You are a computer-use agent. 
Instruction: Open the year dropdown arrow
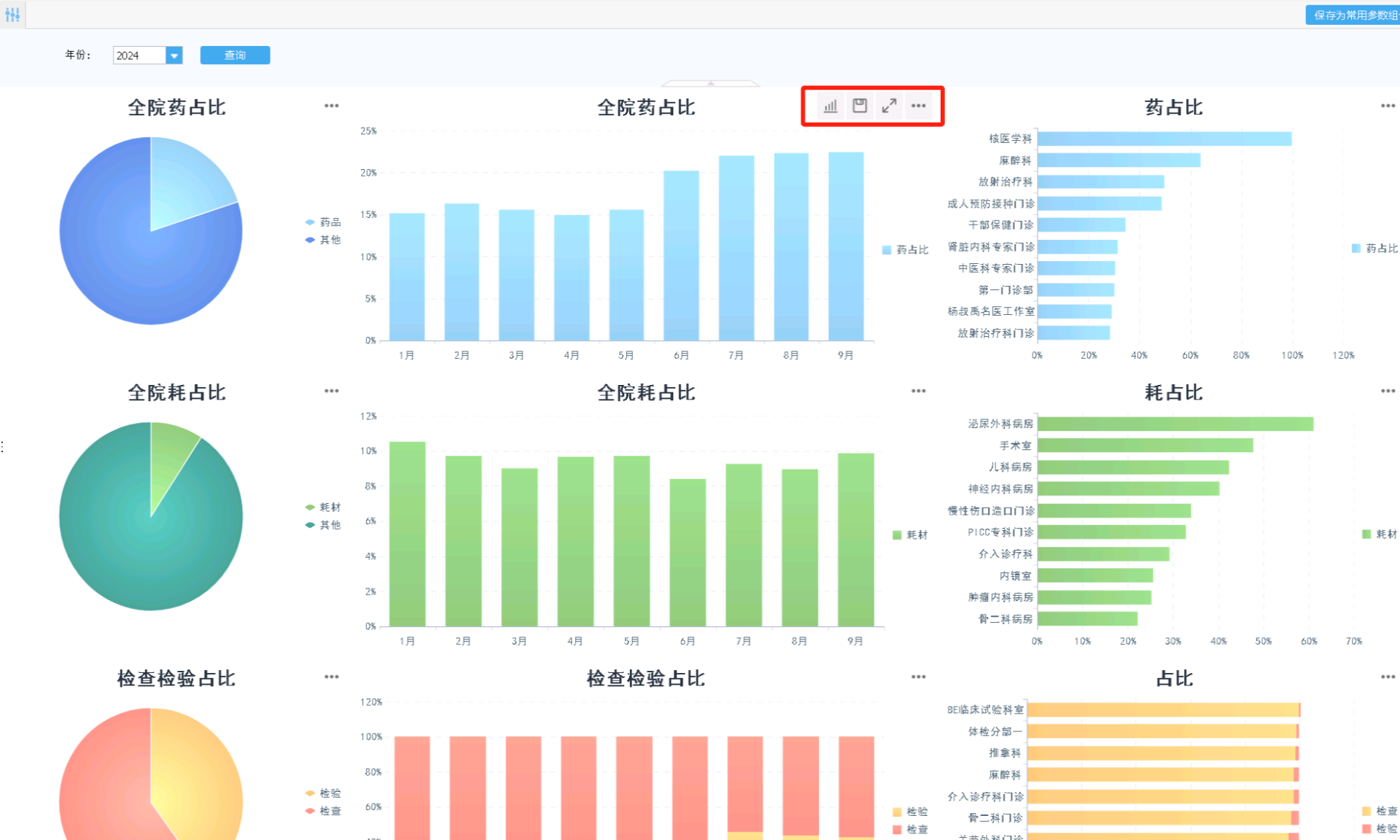[174, 55]
